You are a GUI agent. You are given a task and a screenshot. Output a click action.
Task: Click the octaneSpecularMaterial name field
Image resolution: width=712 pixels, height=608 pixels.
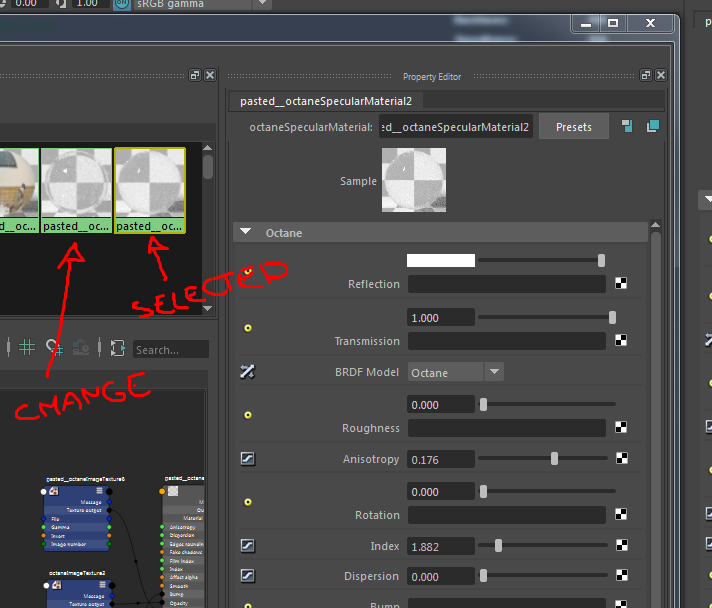tap(456, 127)
